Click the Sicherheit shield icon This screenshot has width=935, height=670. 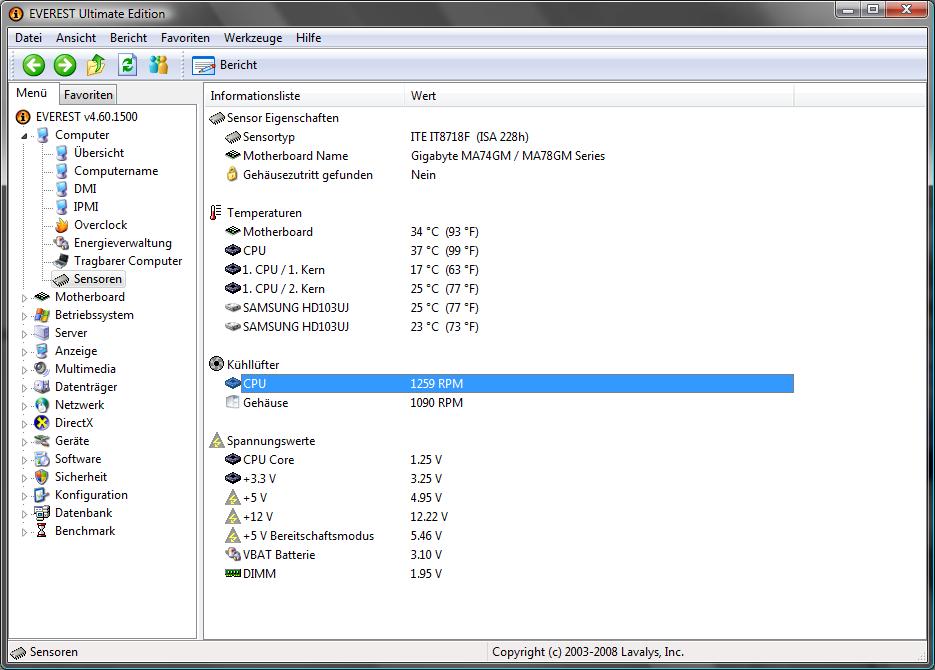(x=42, y=477)
